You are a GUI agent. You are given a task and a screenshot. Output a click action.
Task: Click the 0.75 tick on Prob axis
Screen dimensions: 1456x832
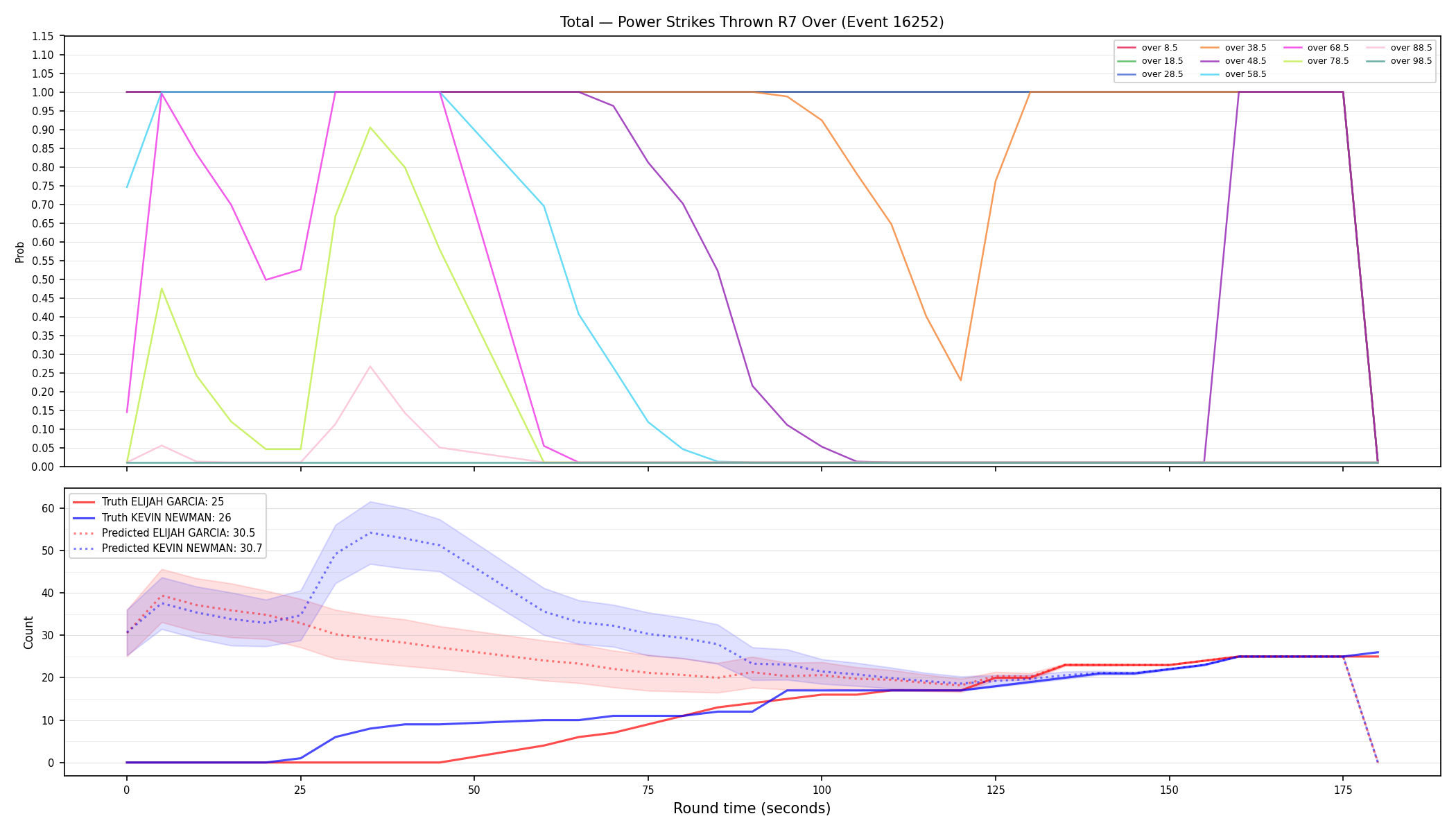click(43, 186)
